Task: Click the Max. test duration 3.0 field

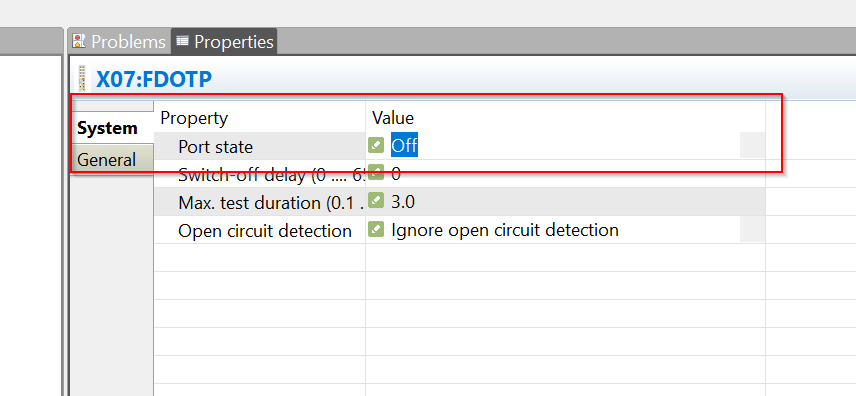Action: (565, 202)
